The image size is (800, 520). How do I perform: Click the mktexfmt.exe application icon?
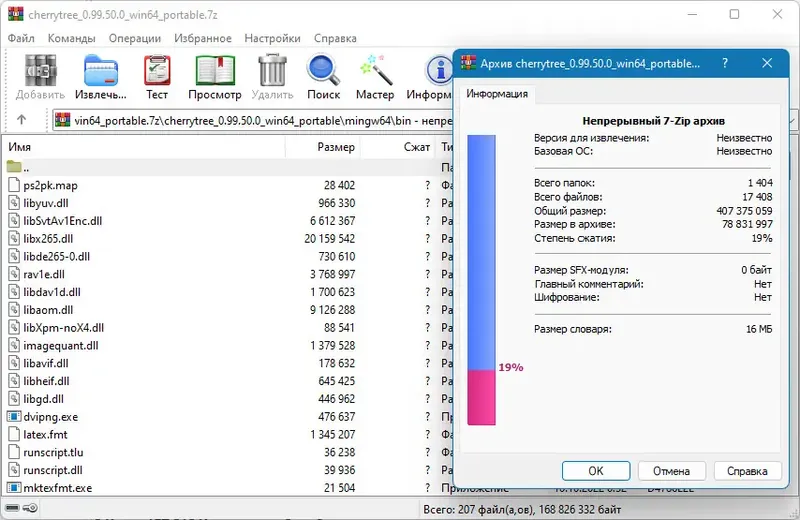(14, 488)
